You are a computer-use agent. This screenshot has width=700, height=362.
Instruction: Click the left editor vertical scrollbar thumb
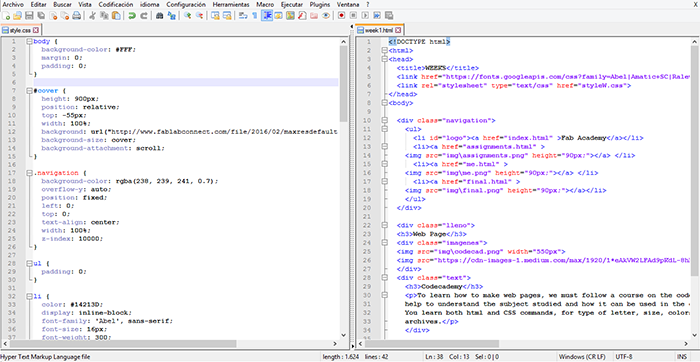point(343,84)
